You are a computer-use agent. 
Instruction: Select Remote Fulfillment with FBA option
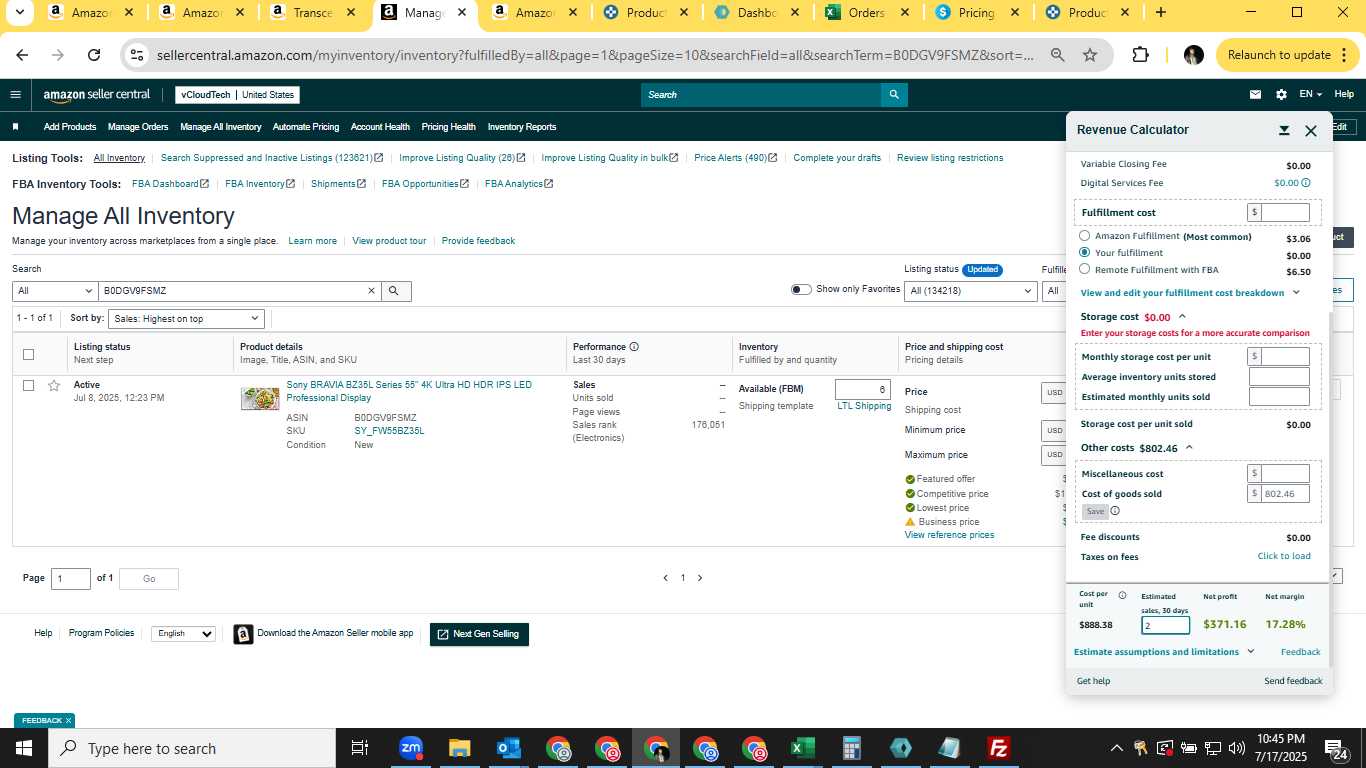pos(1084,269)
